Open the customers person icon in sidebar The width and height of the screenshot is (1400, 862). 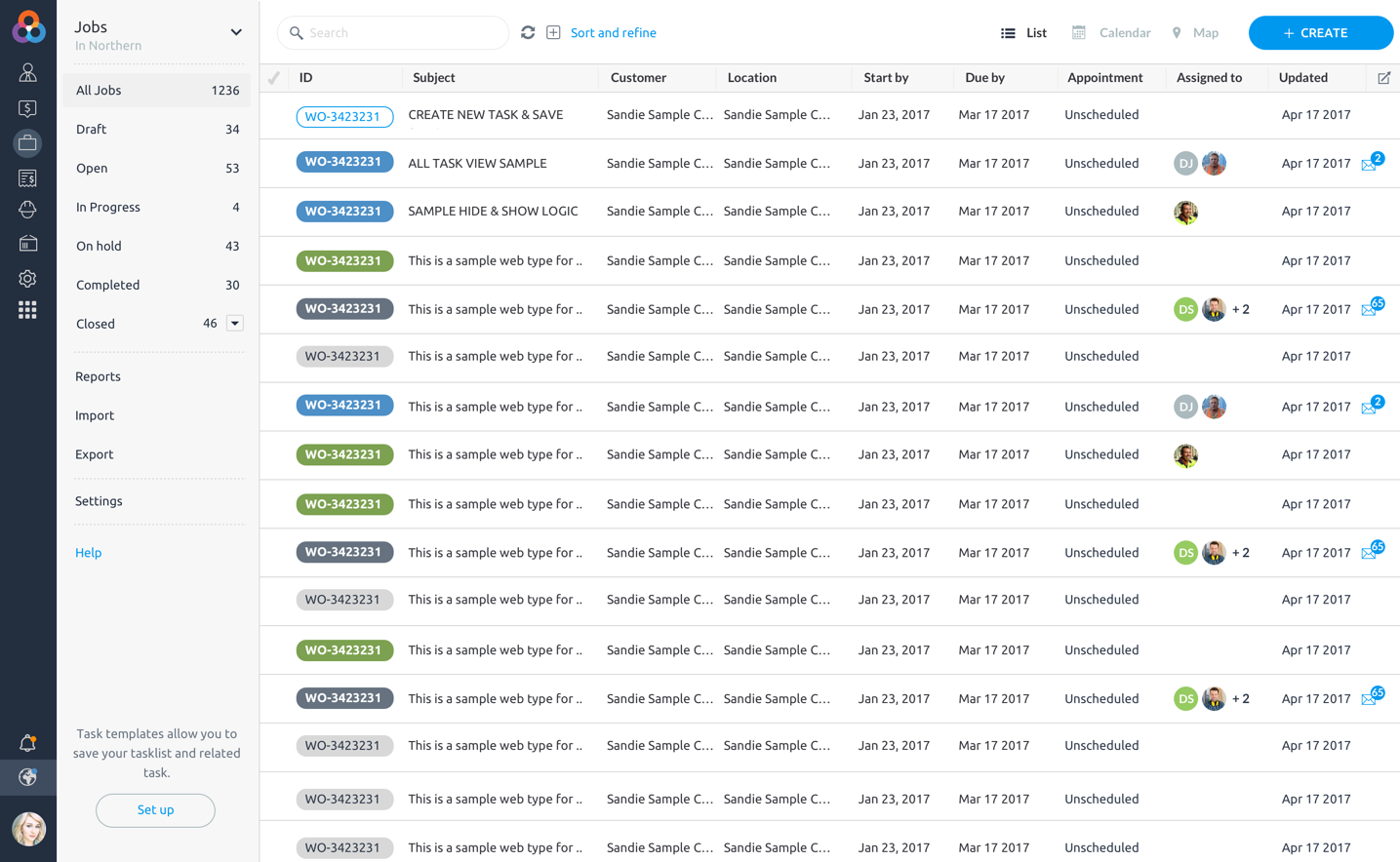[x=27, y=73]
